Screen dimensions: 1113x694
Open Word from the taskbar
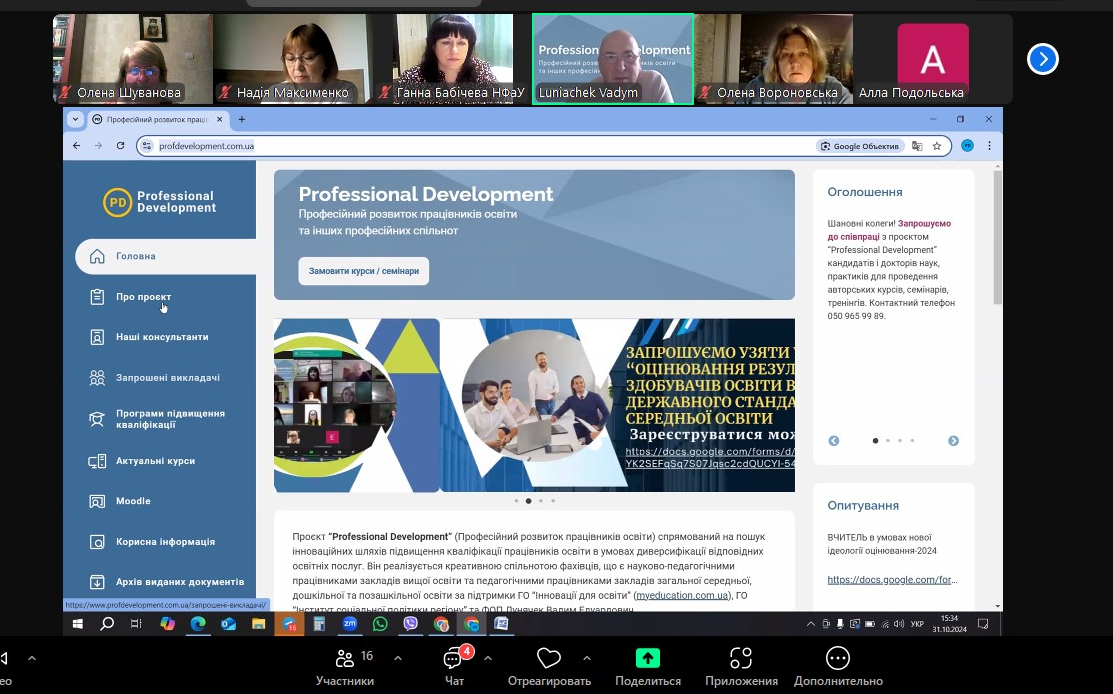[x=502, y=624]
